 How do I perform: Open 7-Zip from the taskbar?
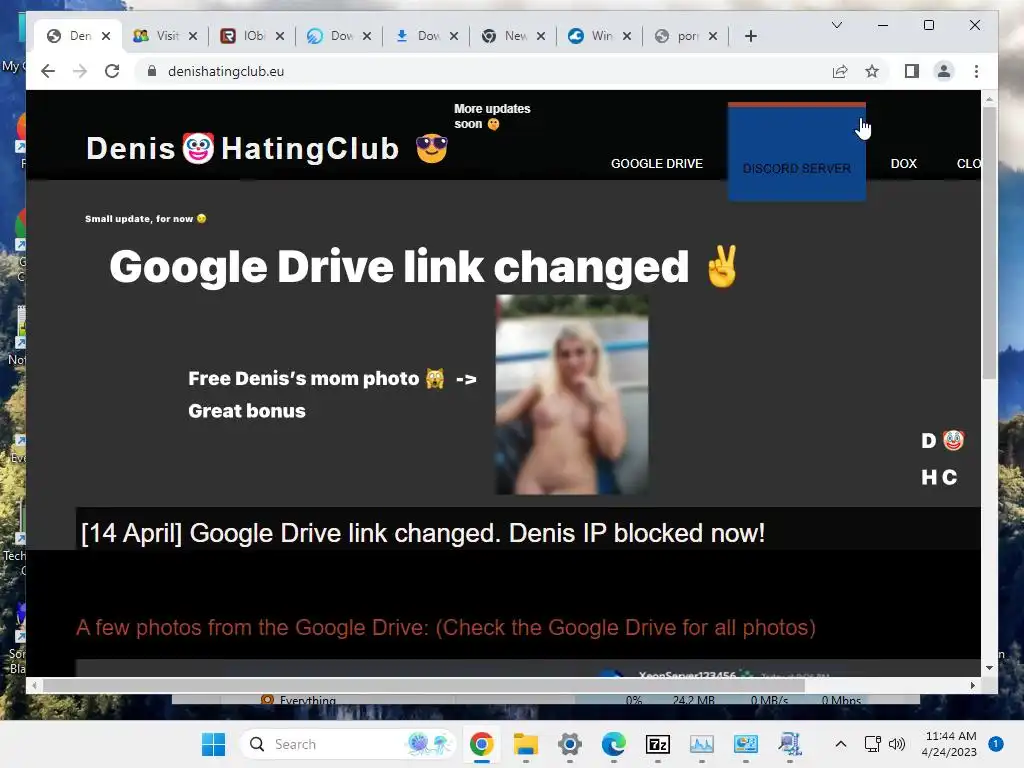tap(658, 744)
